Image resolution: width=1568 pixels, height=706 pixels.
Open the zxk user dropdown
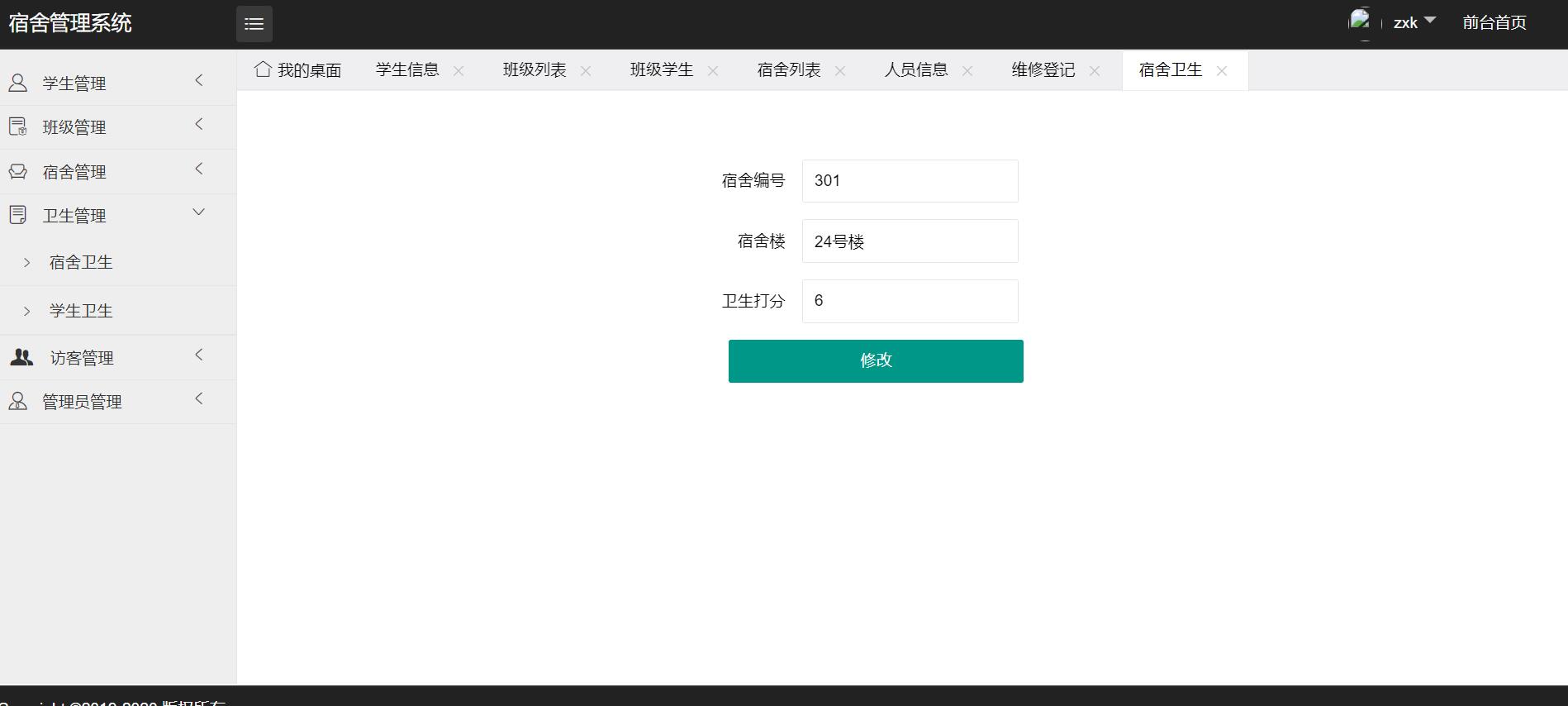pos(1414,22)
